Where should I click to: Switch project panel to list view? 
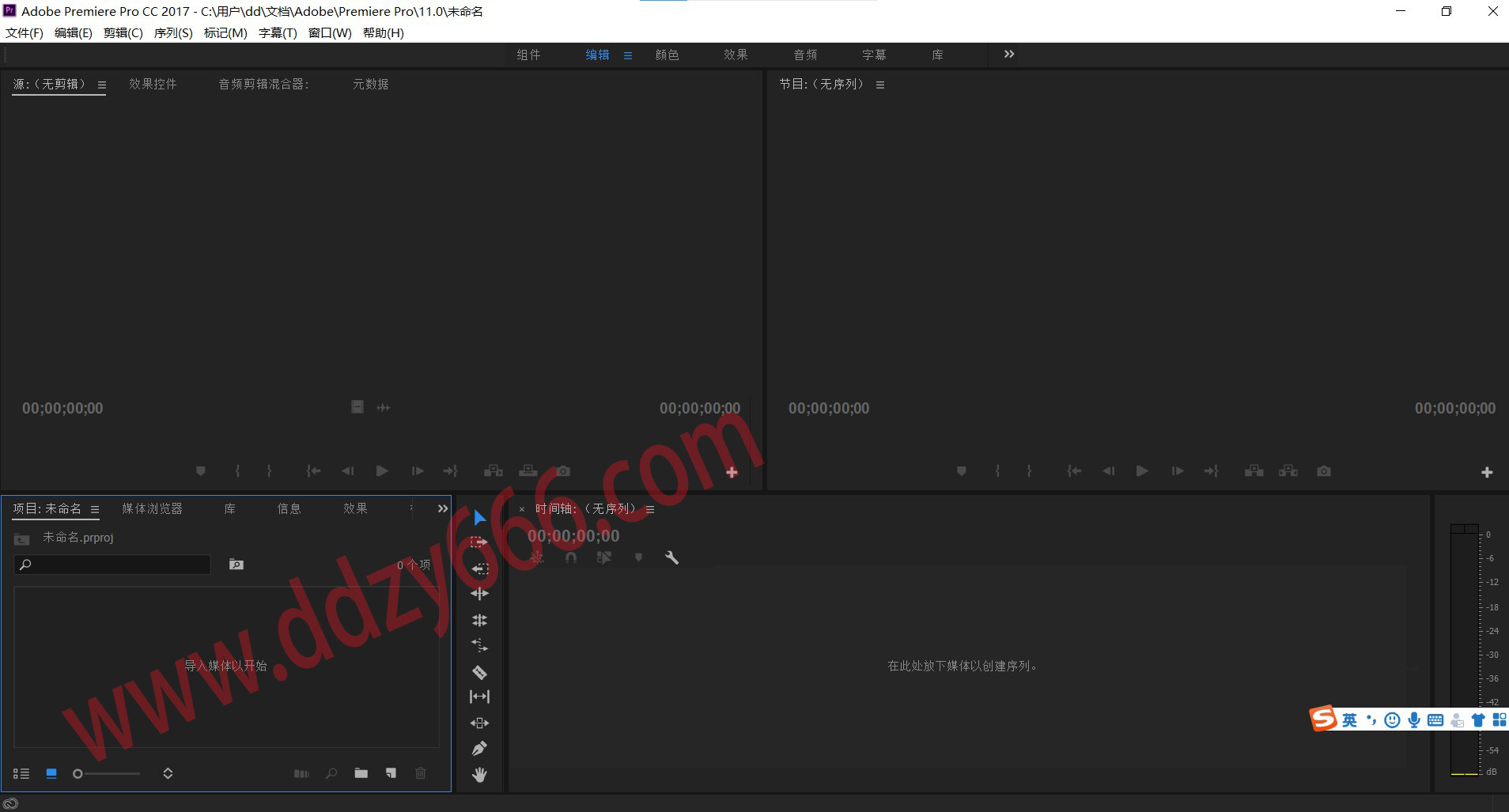point(21,773)
